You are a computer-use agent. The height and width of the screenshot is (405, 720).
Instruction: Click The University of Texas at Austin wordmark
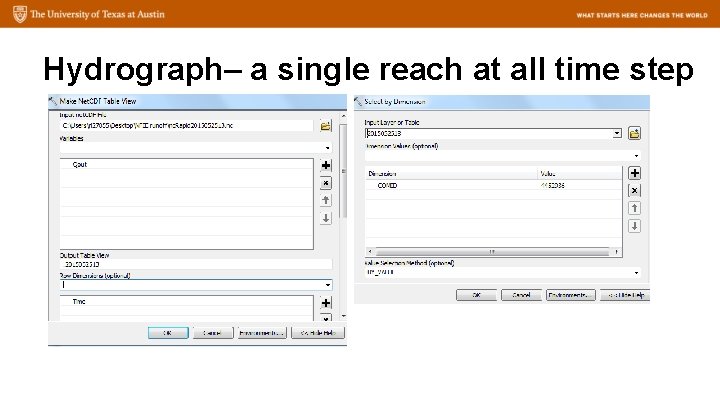pyautogui.click(x=97, y=14)
